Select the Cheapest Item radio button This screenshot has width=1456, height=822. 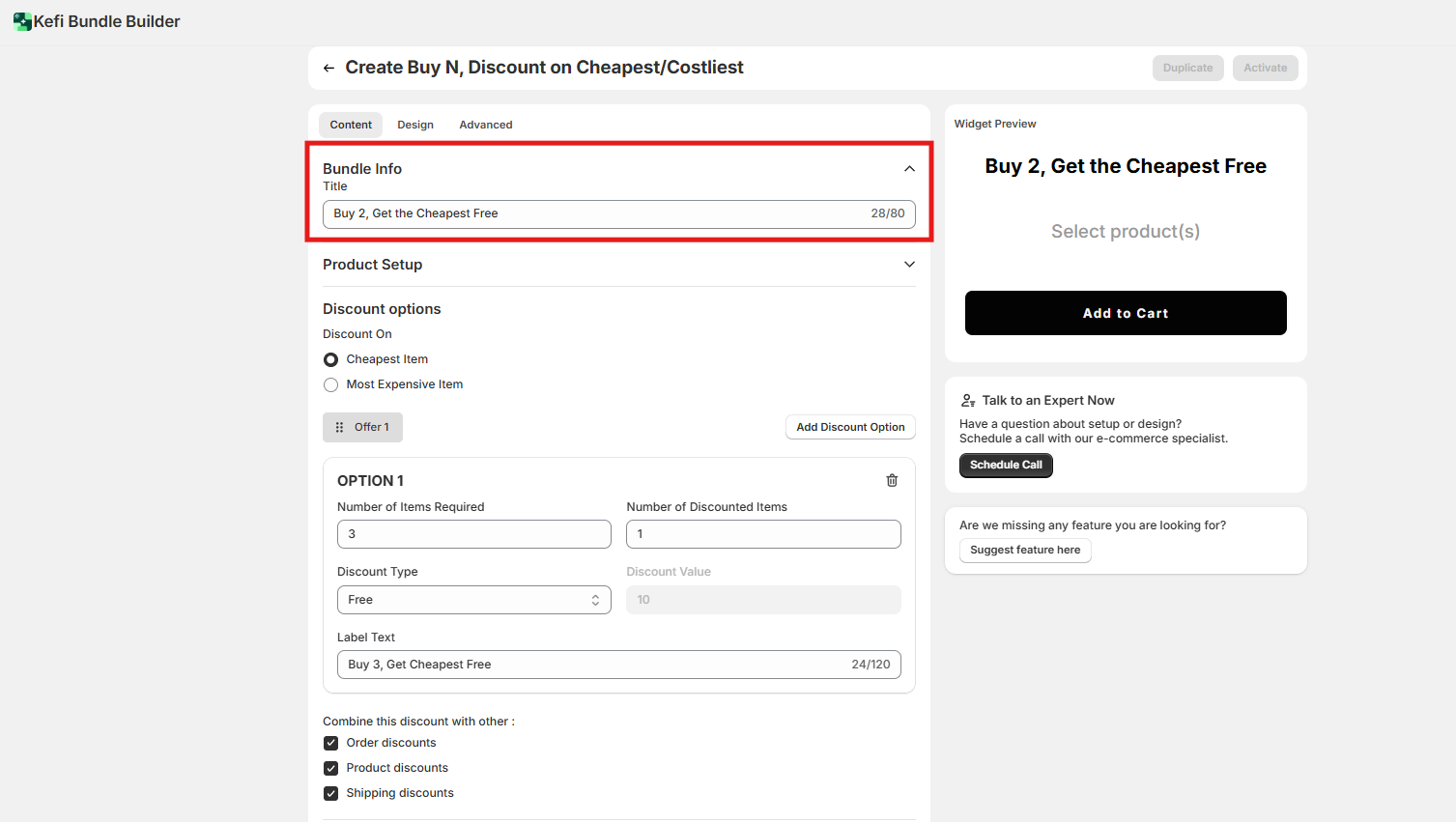pyautogui.click(x=331, y=359)
